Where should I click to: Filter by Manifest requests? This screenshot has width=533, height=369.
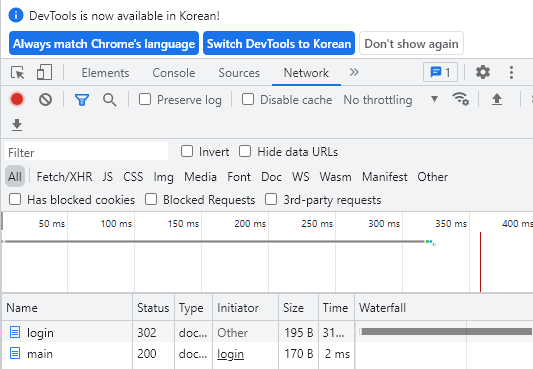tap(384, 177)
